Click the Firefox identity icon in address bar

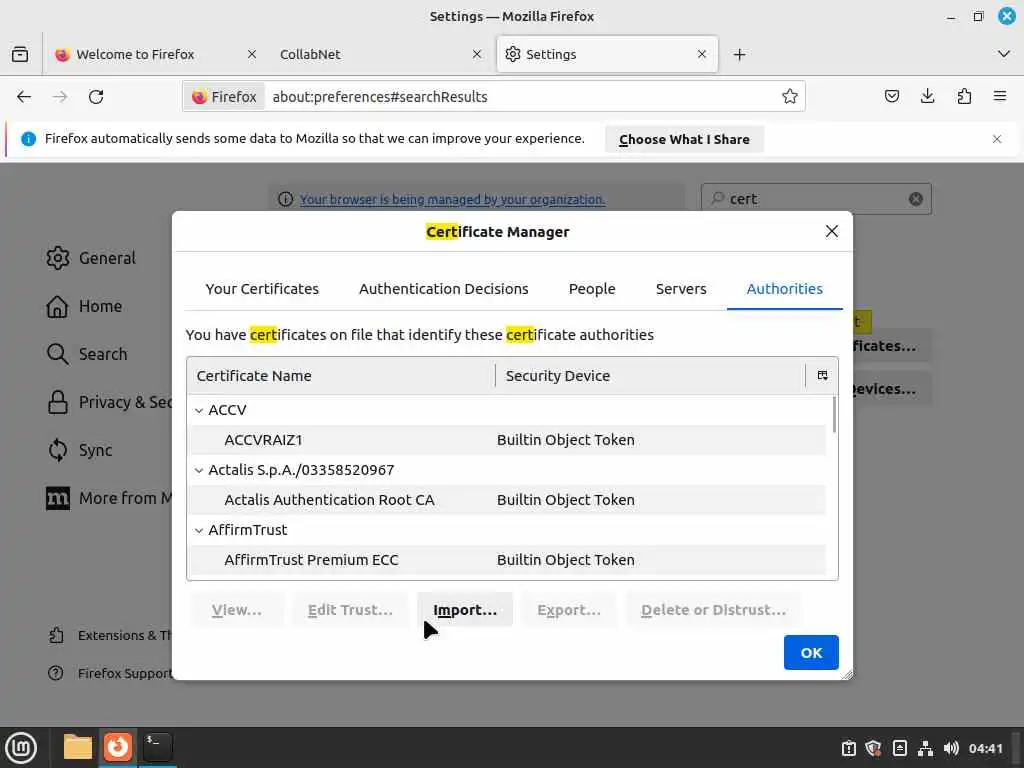point(224,97)
